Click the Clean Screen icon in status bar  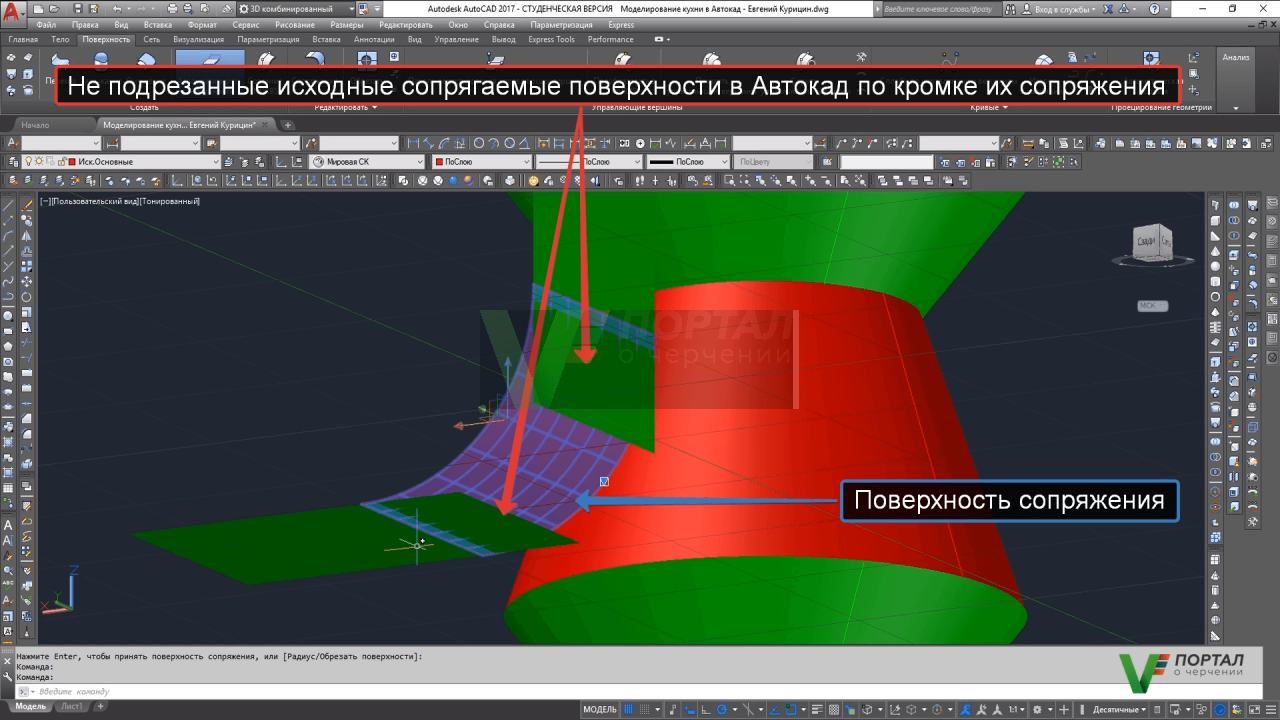click(1255, 710)
